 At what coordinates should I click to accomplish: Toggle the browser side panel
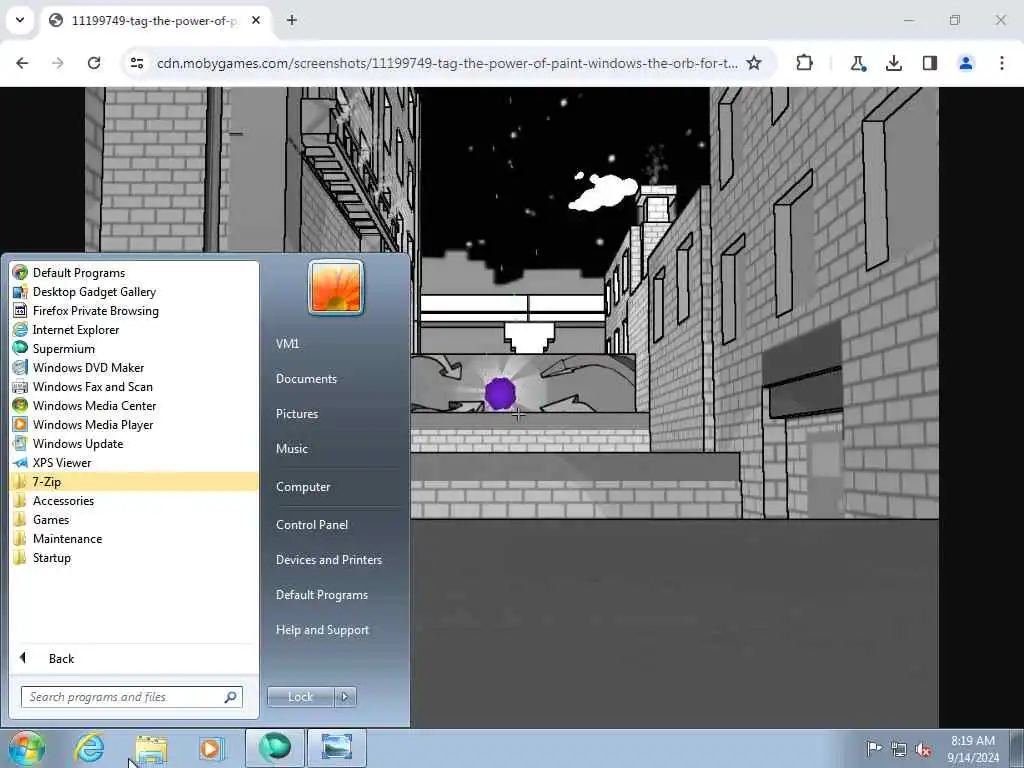tap(929, 63)
